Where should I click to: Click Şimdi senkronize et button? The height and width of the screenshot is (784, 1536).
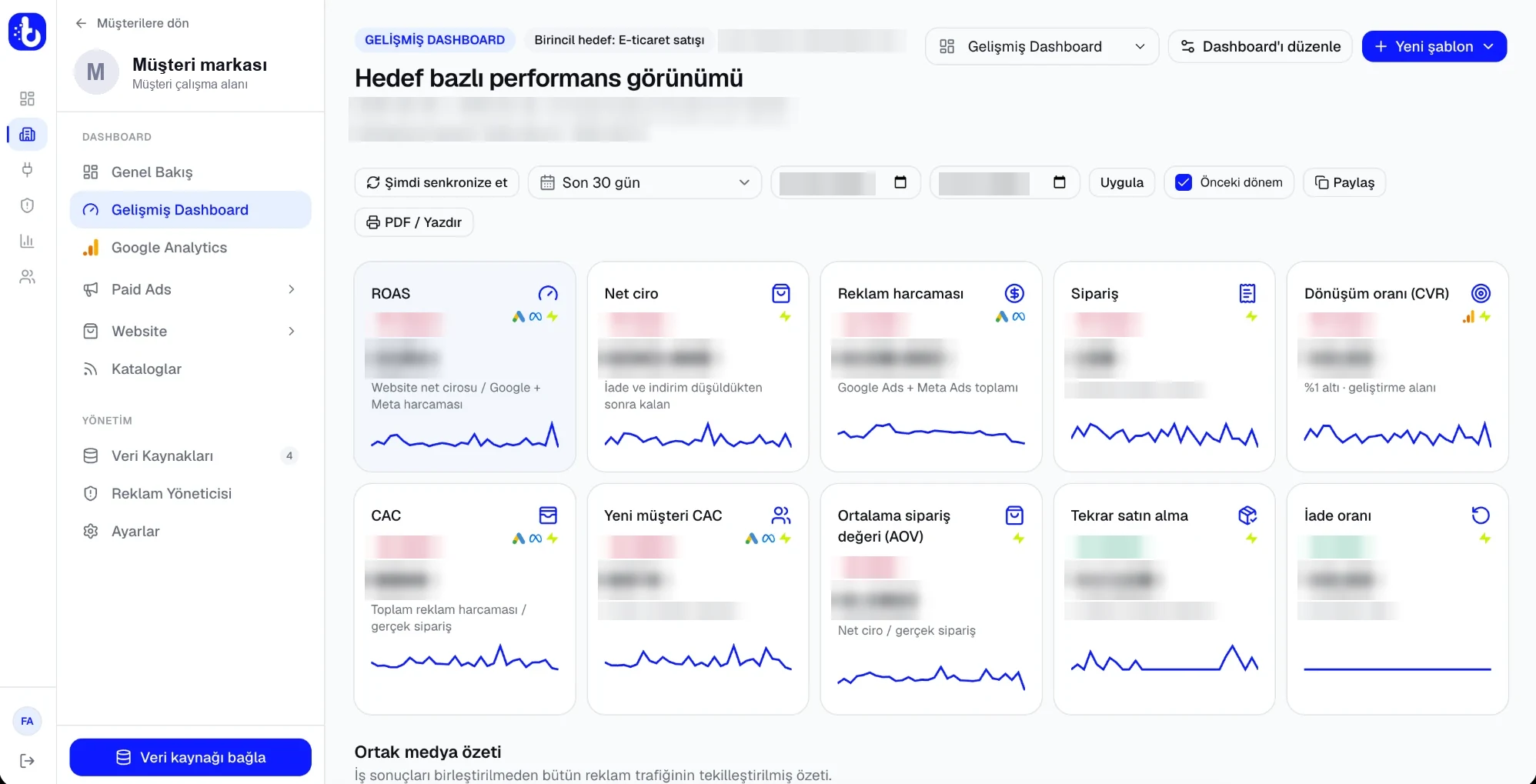coord(436,182)
